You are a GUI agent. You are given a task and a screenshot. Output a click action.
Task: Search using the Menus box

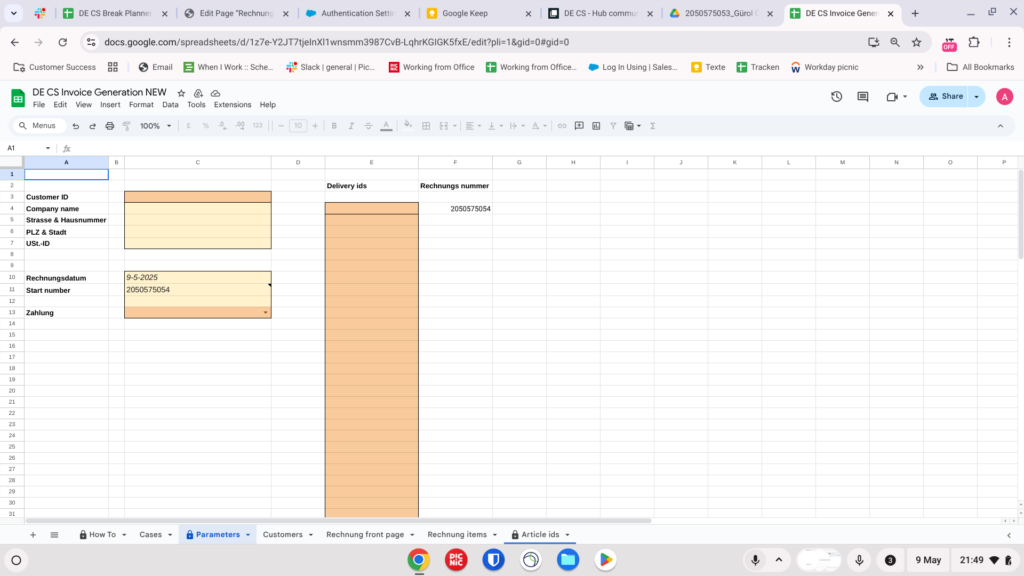(x=42, y=126)
